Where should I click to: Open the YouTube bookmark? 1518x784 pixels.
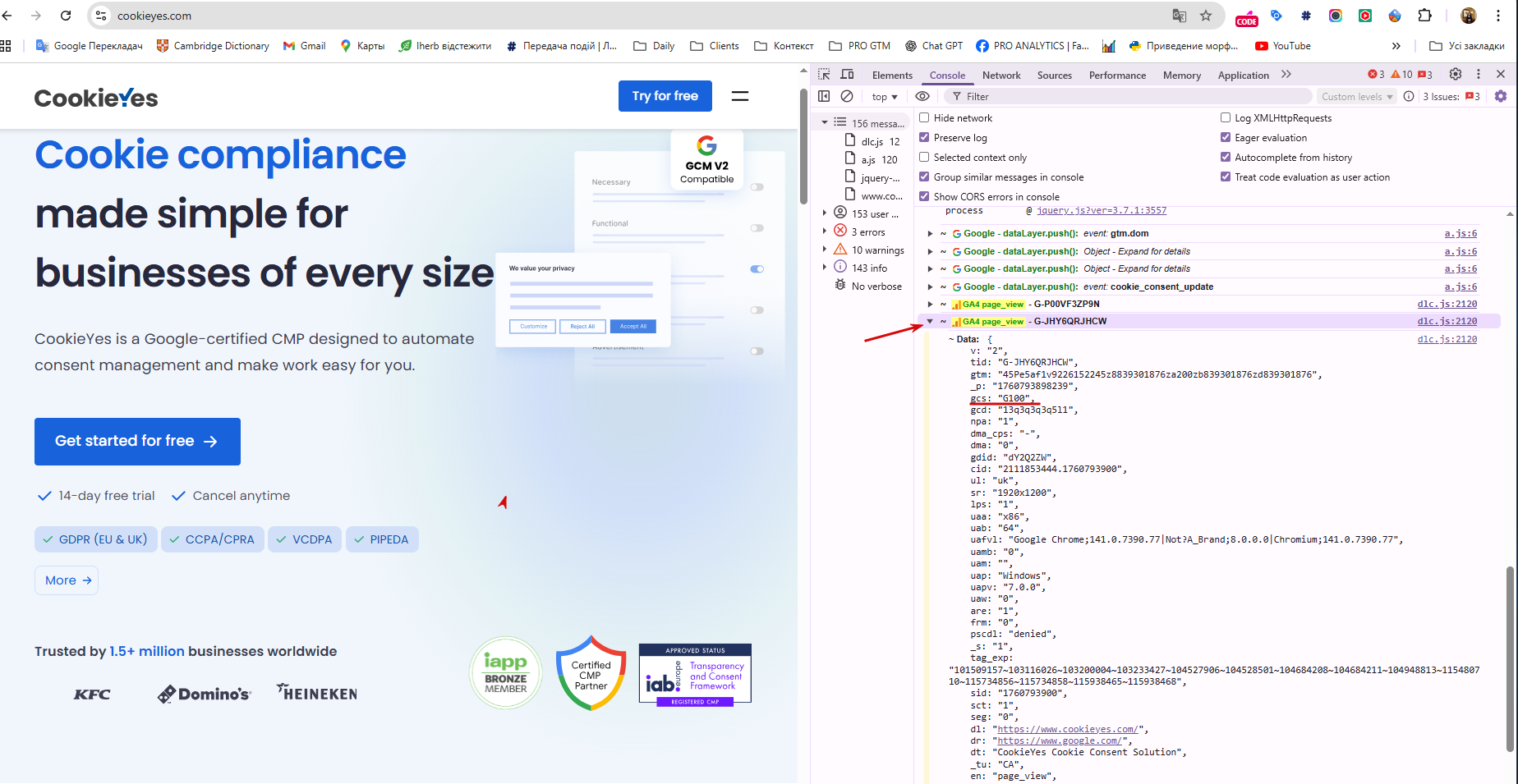(x=1283, y=46)
